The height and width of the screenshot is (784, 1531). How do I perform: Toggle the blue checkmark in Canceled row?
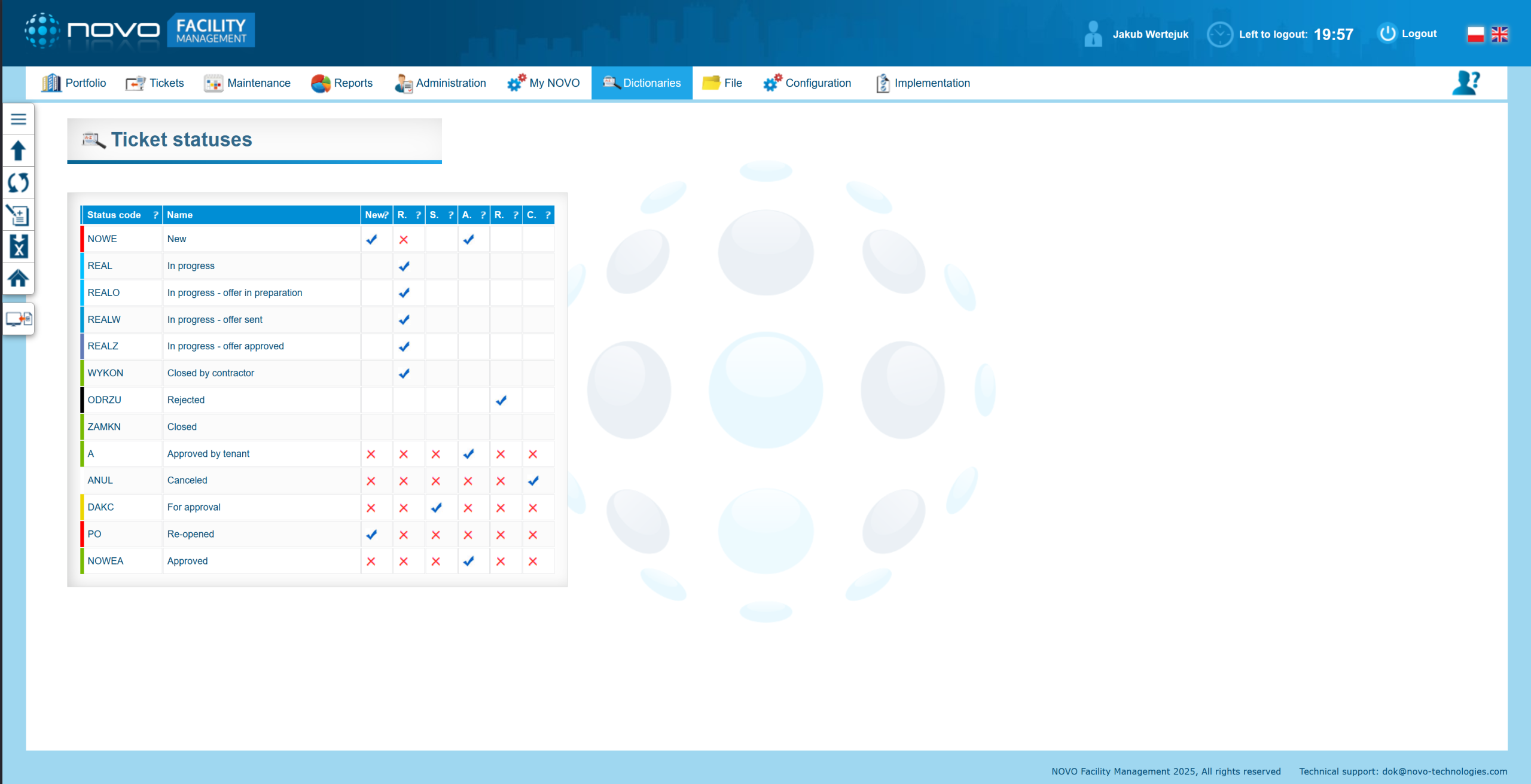coord(533,481)
